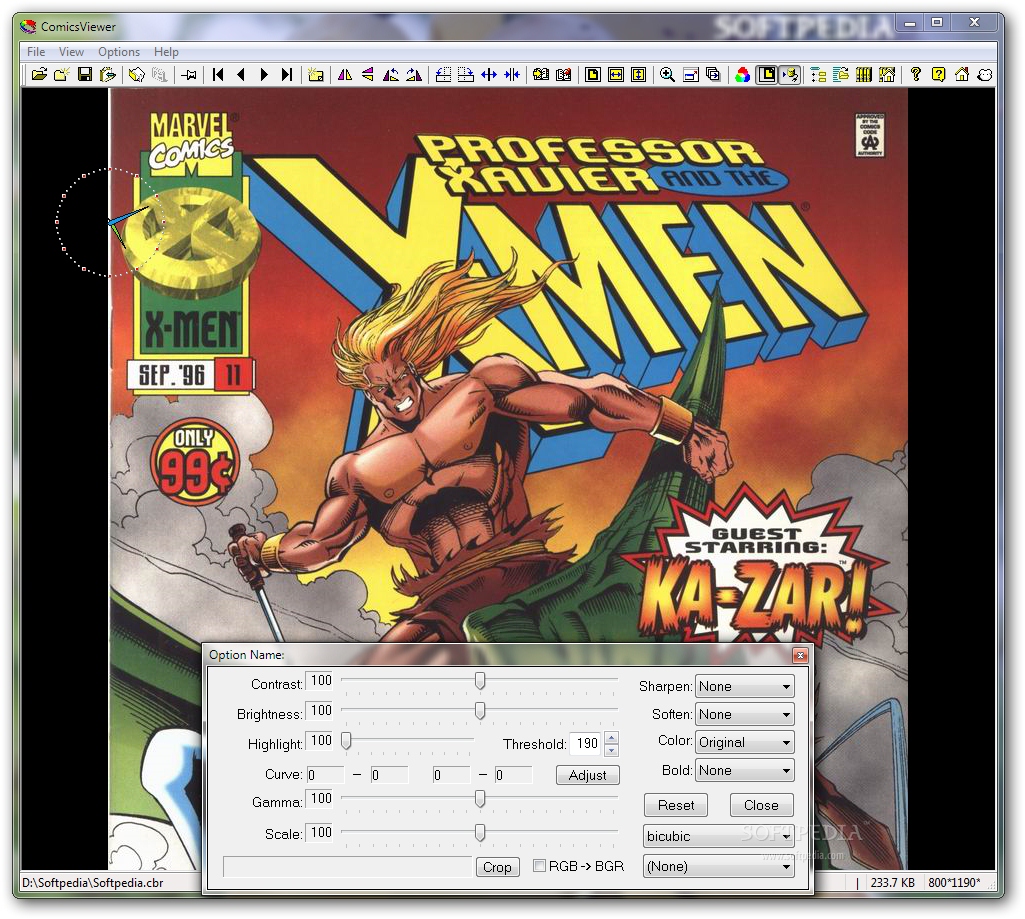Jump to last page icon
Screen dimensions: 1025x919
tap(287, 75)
